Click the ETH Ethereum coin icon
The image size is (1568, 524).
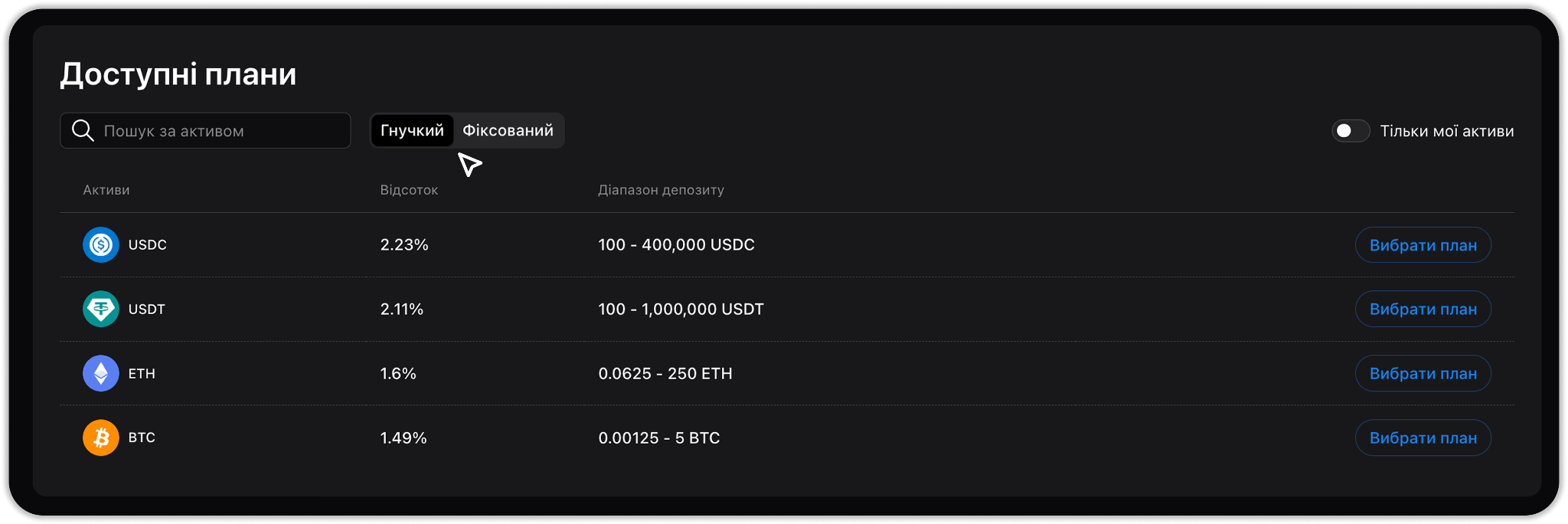(100, 374)
